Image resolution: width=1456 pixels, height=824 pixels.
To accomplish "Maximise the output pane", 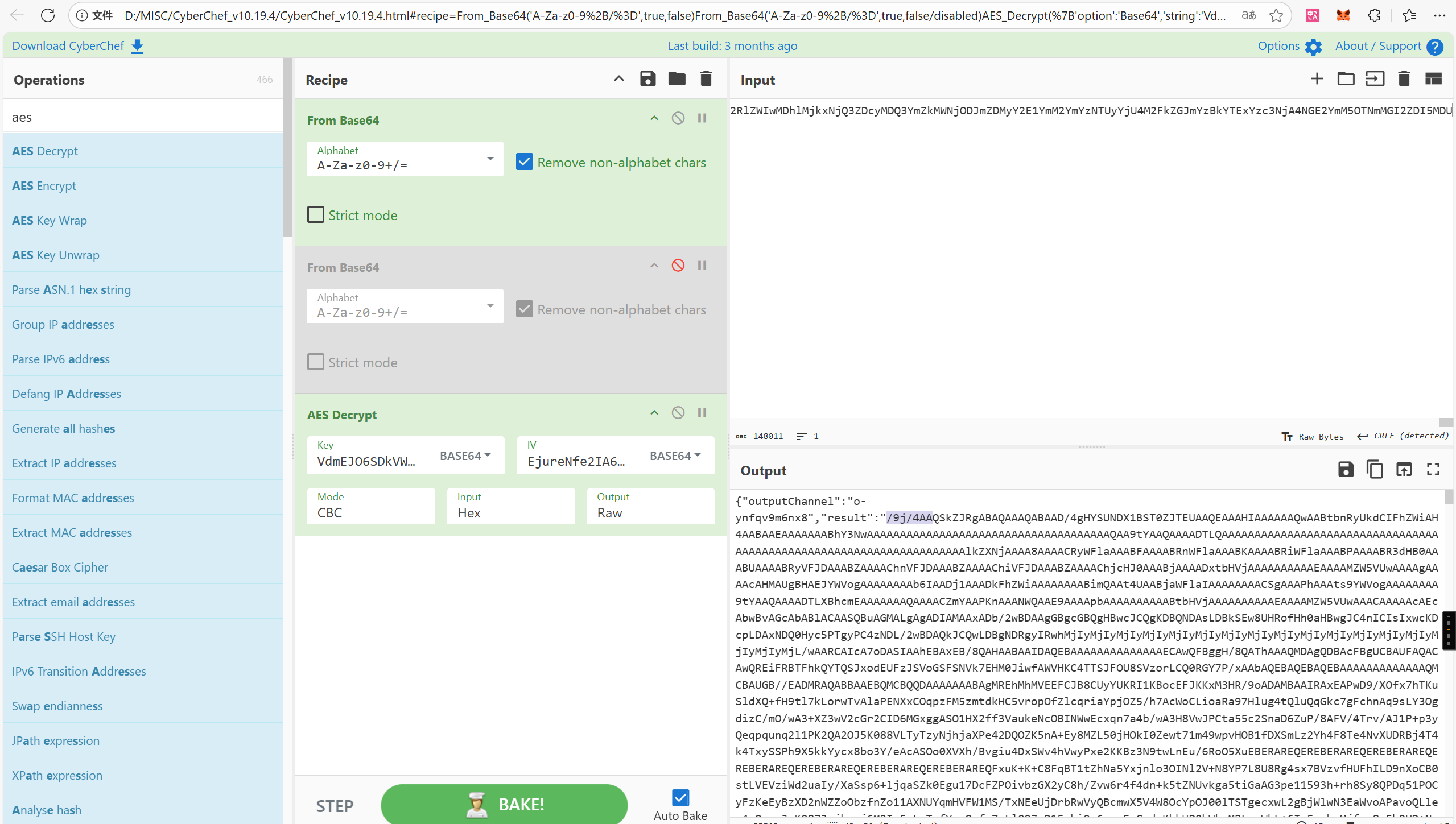I will coord(1433,470).
